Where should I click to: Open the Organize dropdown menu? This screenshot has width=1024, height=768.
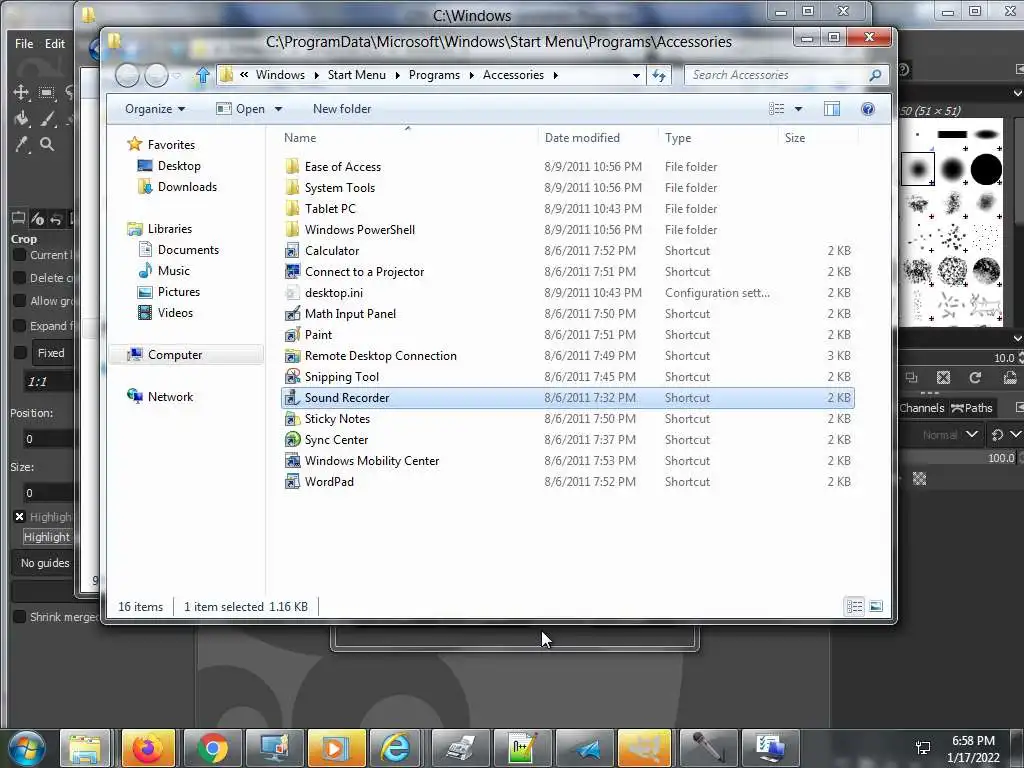pos(155,109)
